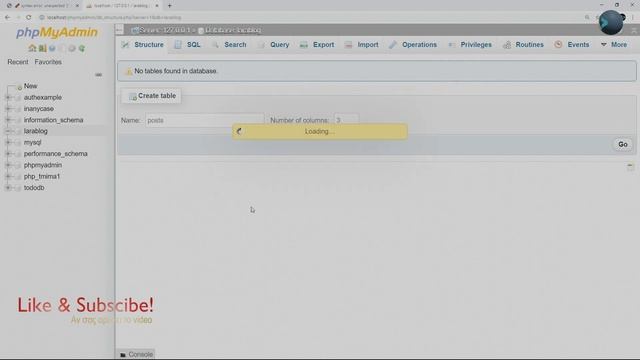Reload navigation panel with green icon
Screen dimensions: 640x360
click(x=82, y=48)
